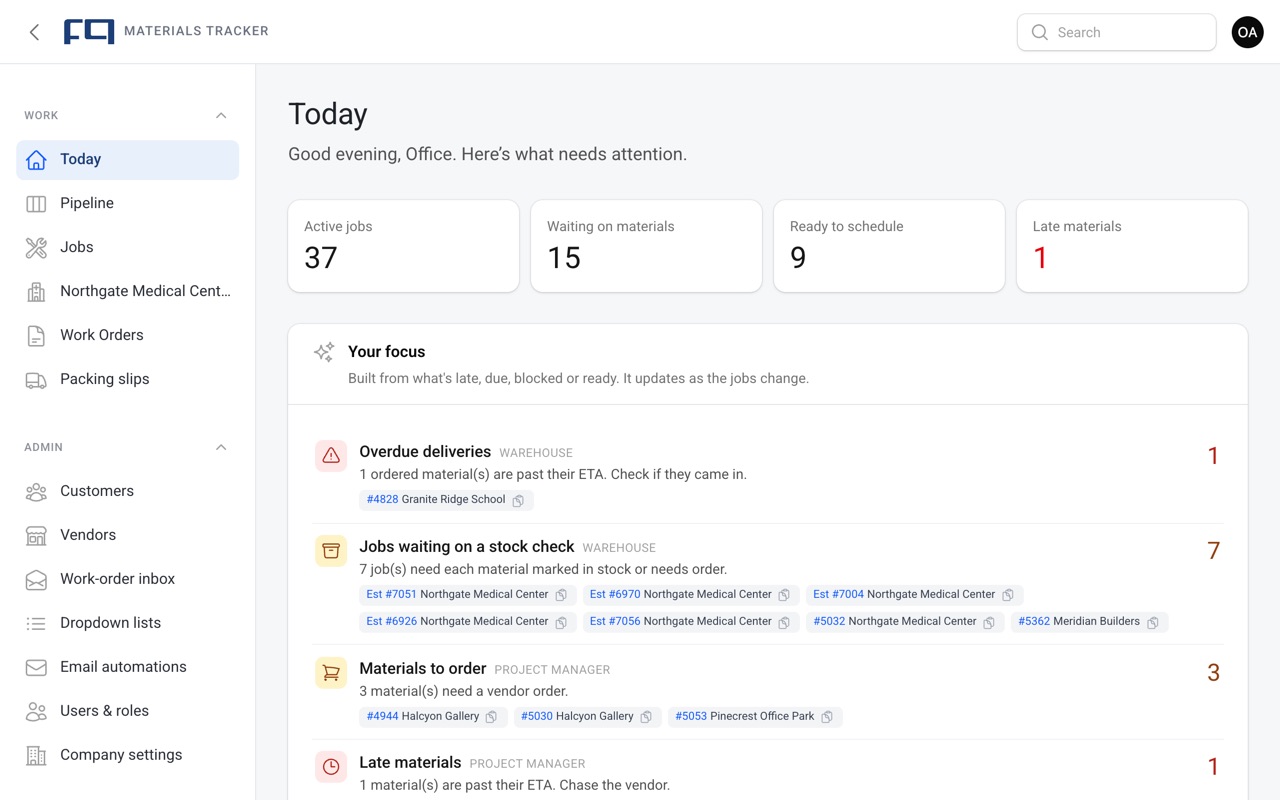Screen dimensions: 1280x800
Task: Click the Materials to order heading
Action: 423,669
